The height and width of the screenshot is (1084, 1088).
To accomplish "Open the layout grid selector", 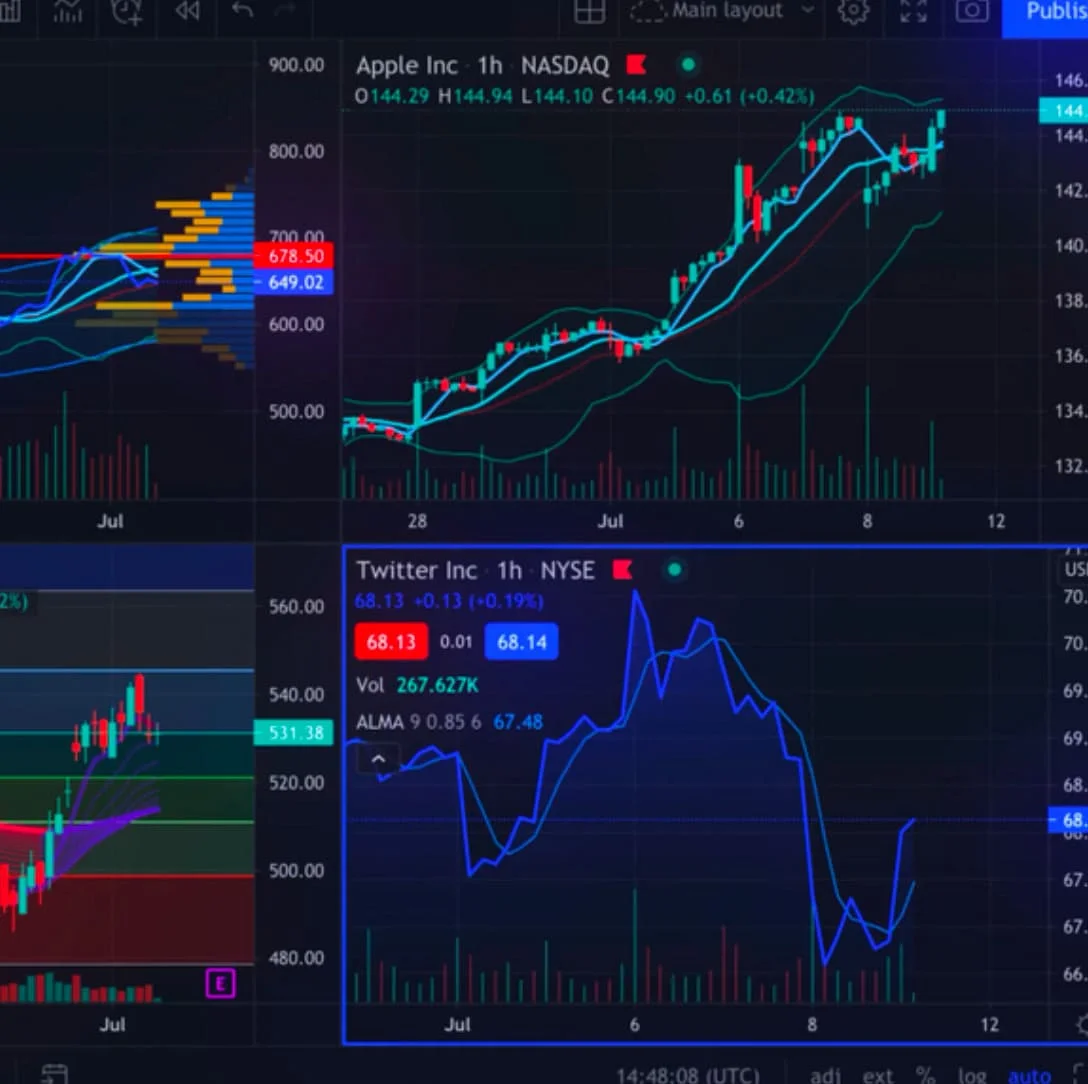I will point(589,11).
